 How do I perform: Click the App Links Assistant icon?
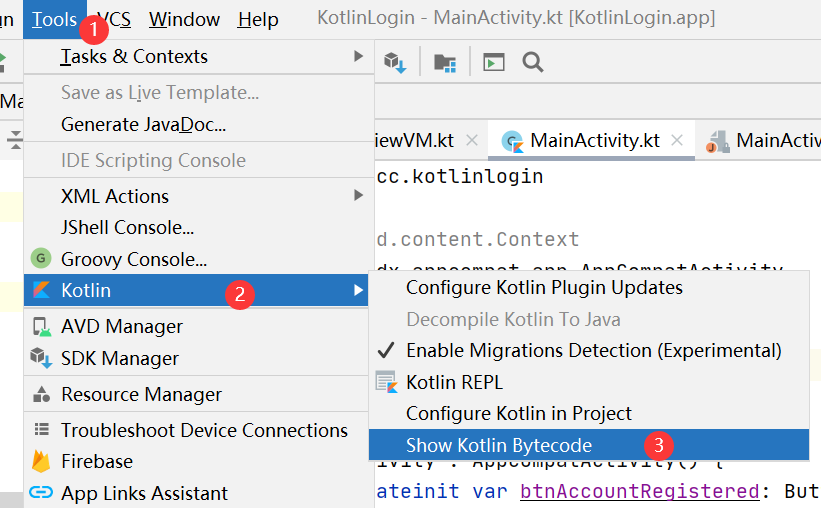(x=41, y=493)
